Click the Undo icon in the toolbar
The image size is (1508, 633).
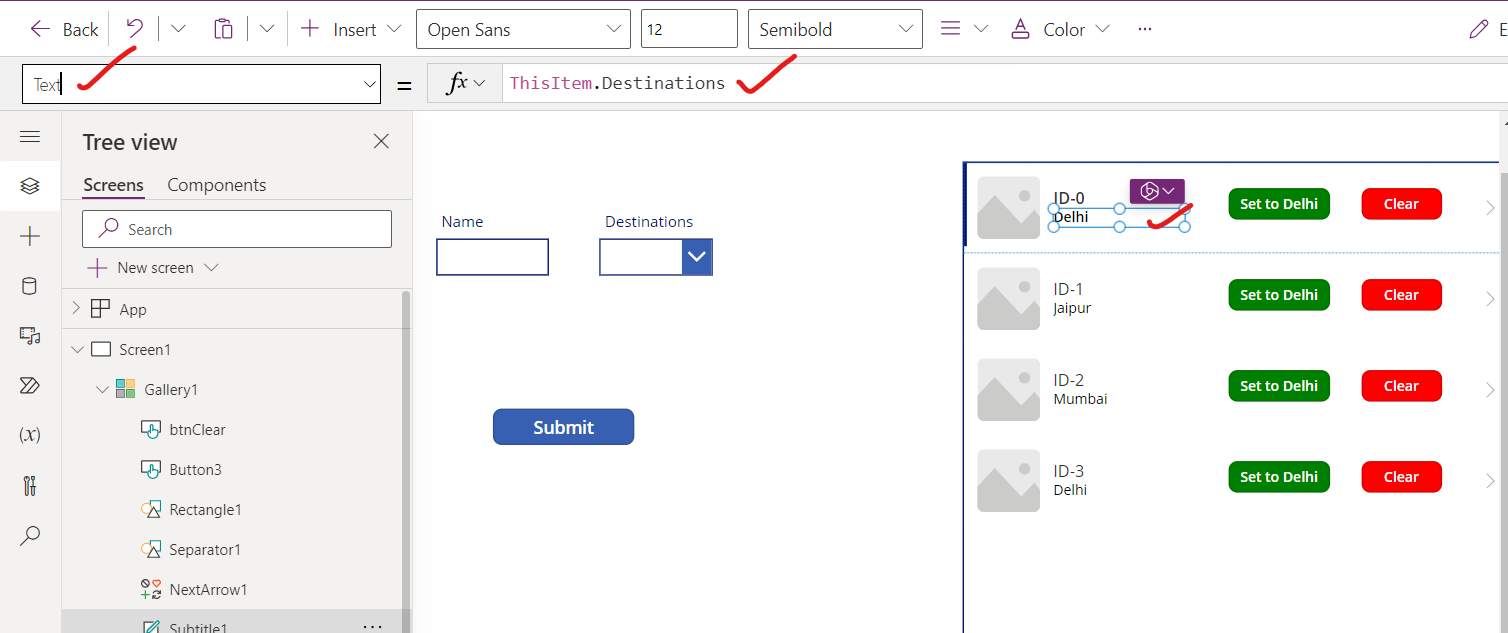coord(134,28)
